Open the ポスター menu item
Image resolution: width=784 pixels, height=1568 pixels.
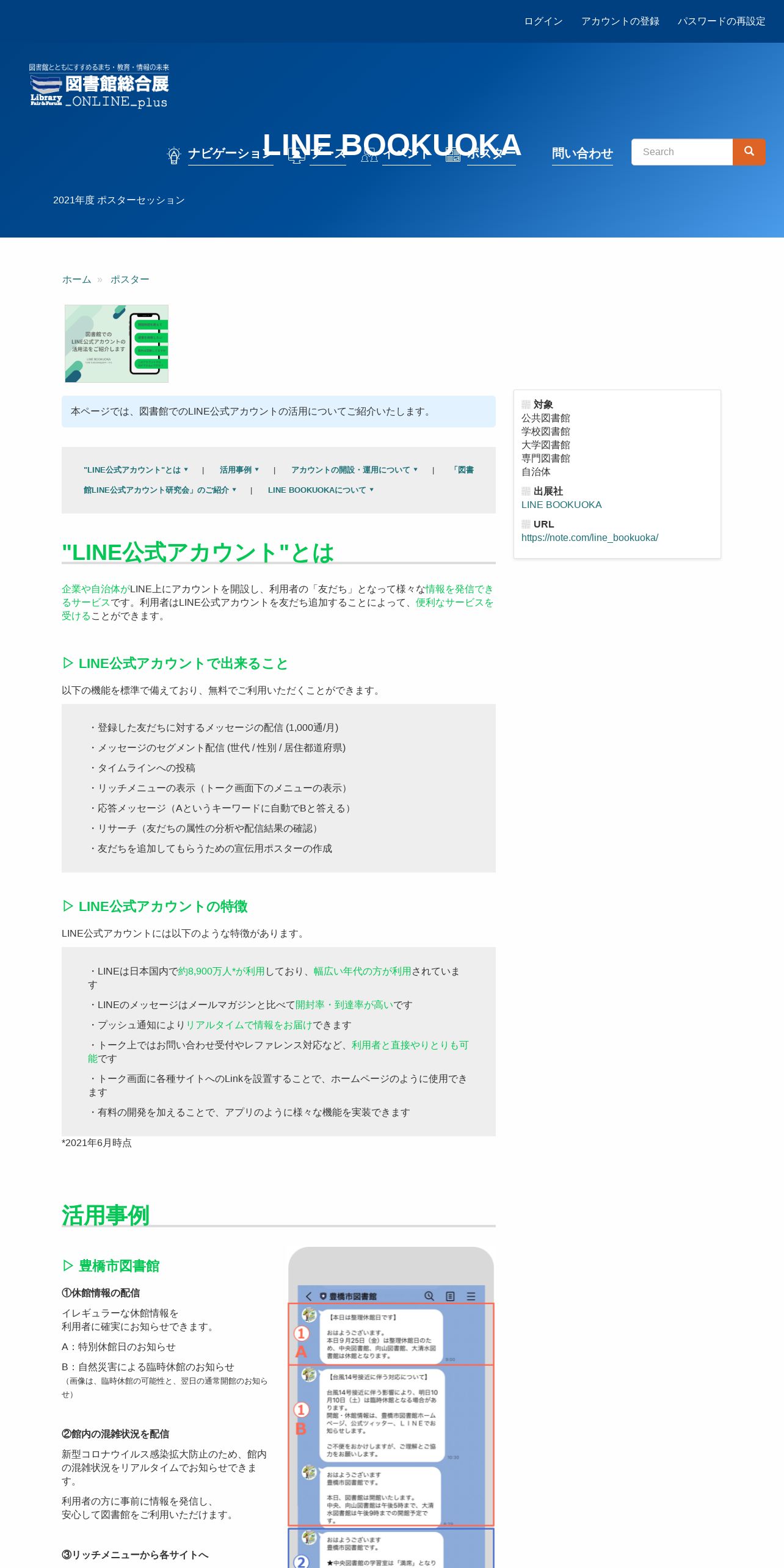491,154
